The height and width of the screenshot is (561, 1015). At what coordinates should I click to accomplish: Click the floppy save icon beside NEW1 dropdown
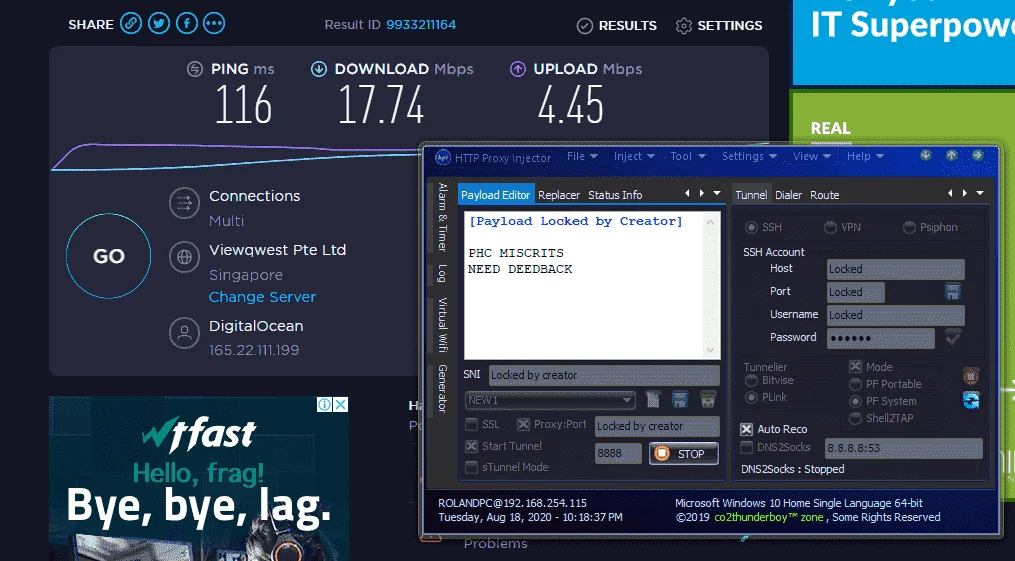pyautogui.click(x=680, y=399)
